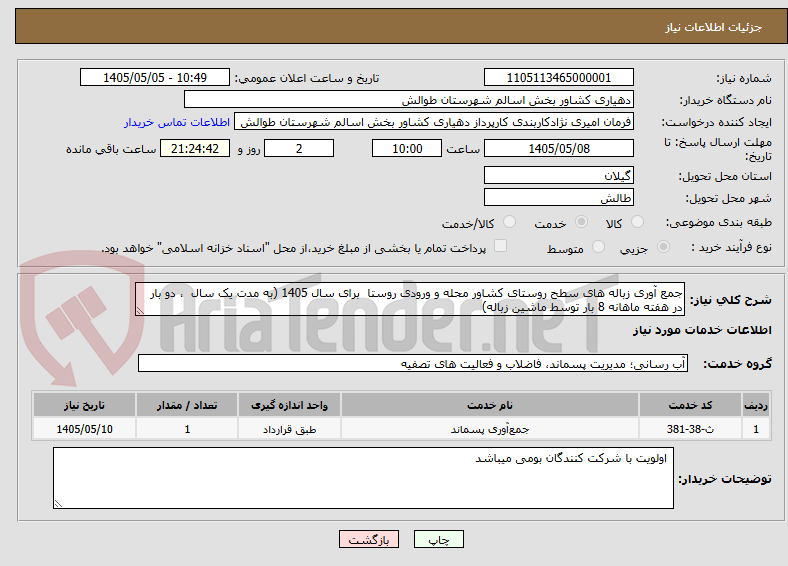Toggle the اسناد خزانه اسلامی payment checkbox
788x566 pixels.
coord(500,246)
